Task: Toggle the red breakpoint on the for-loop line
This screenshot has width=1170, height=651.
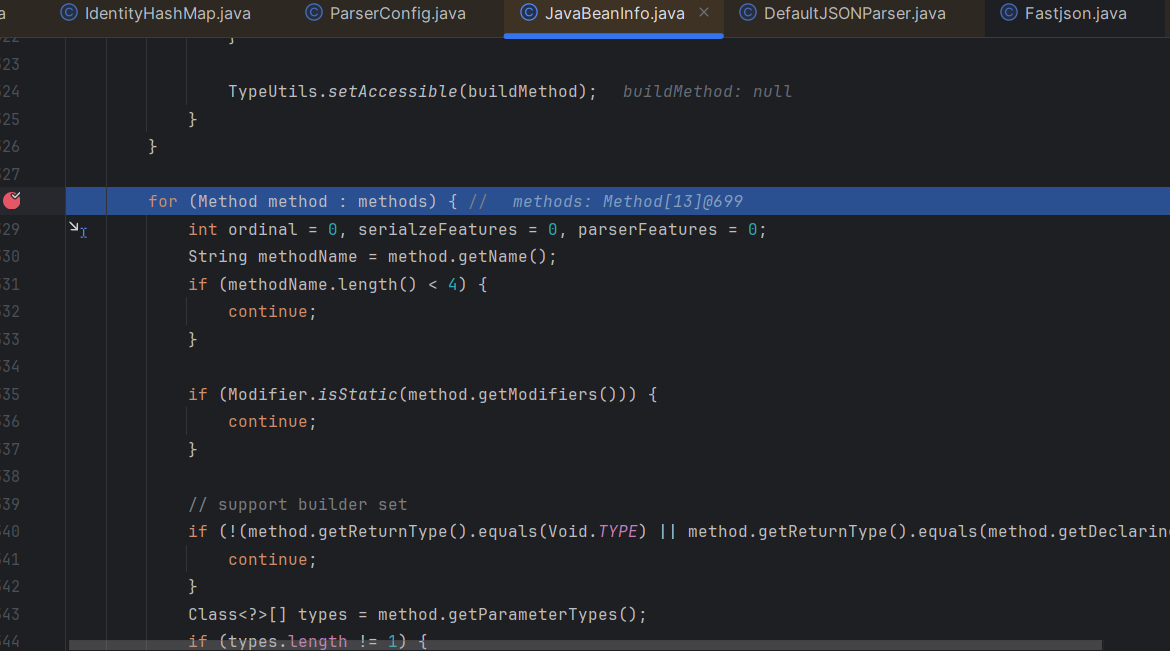Action: coord(12,201)
